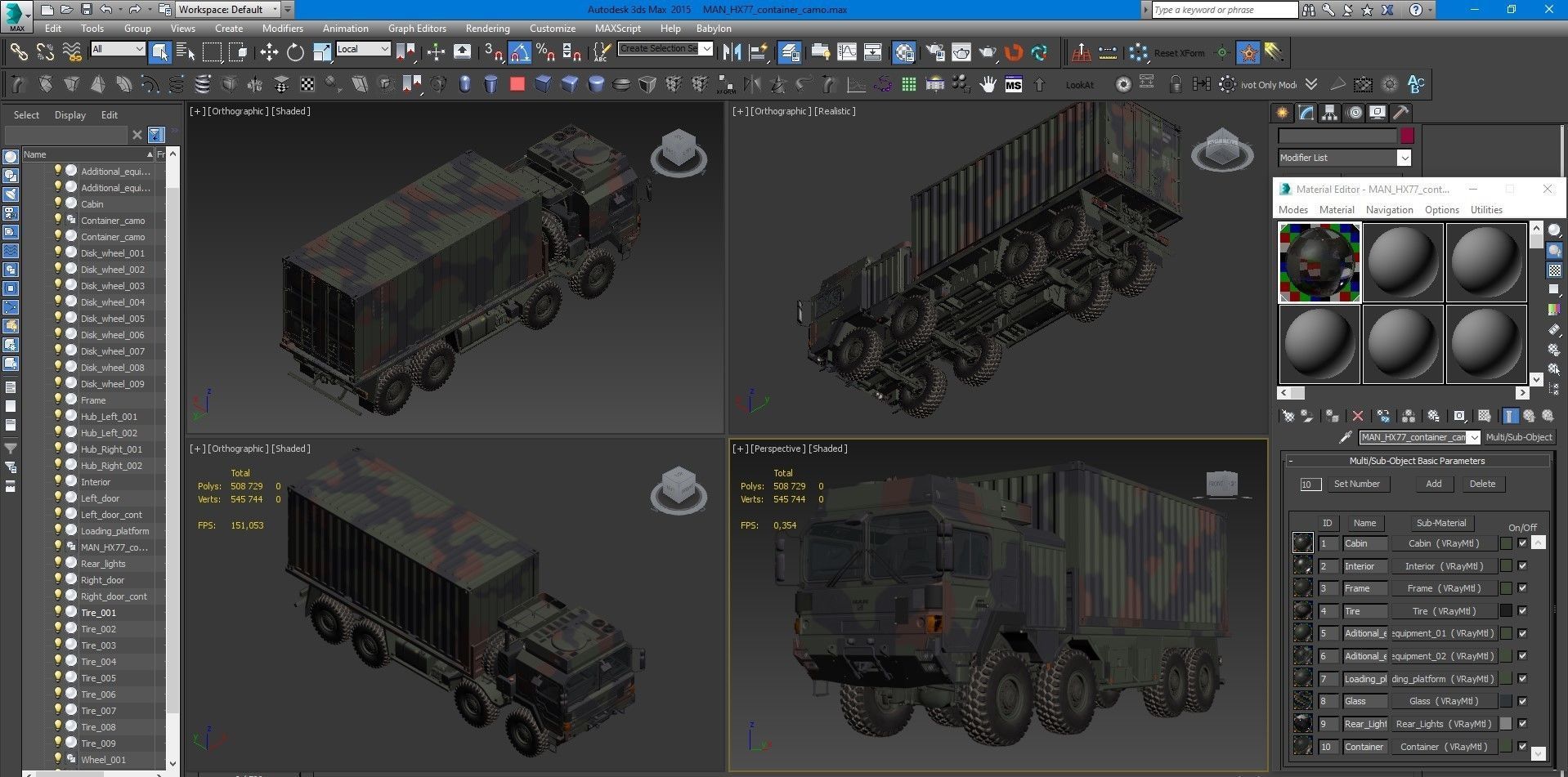1568x777 pixels.
Task: Select the Rotate transform tool
Action: (x=295, y=52)
